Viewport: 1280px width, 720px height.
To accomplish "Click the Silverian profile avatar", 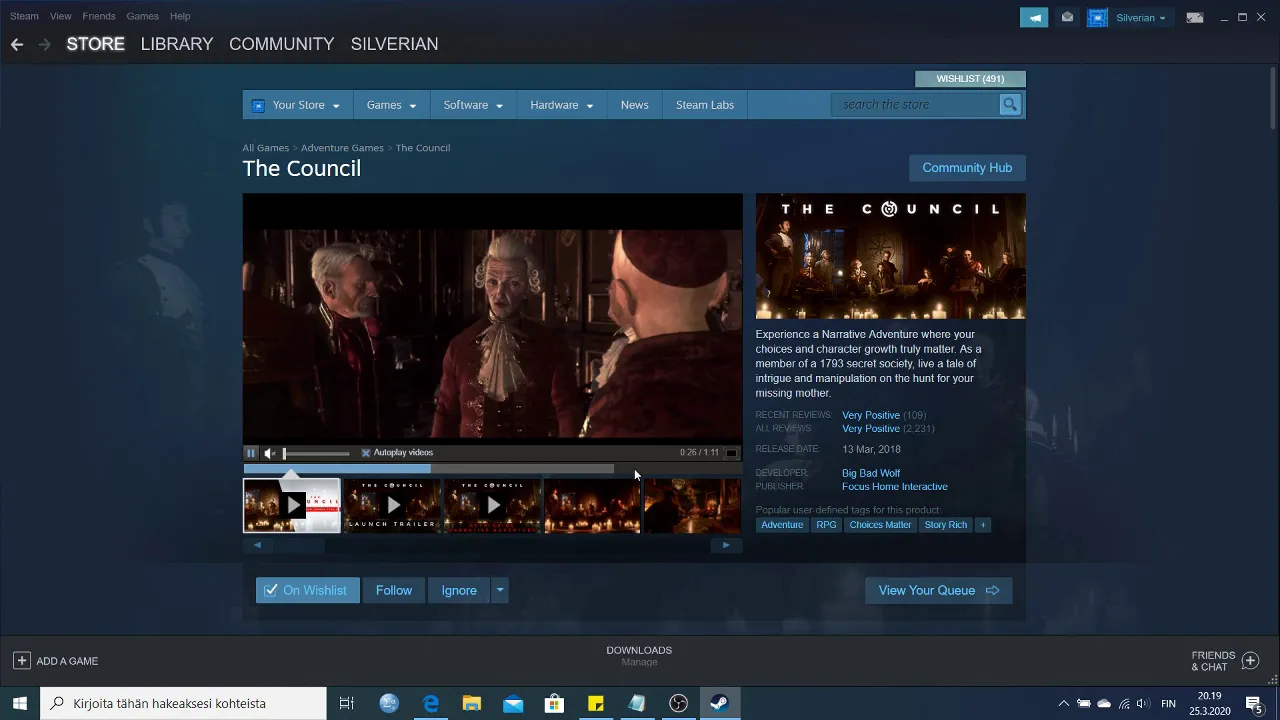I will [x=1097, y=17].
